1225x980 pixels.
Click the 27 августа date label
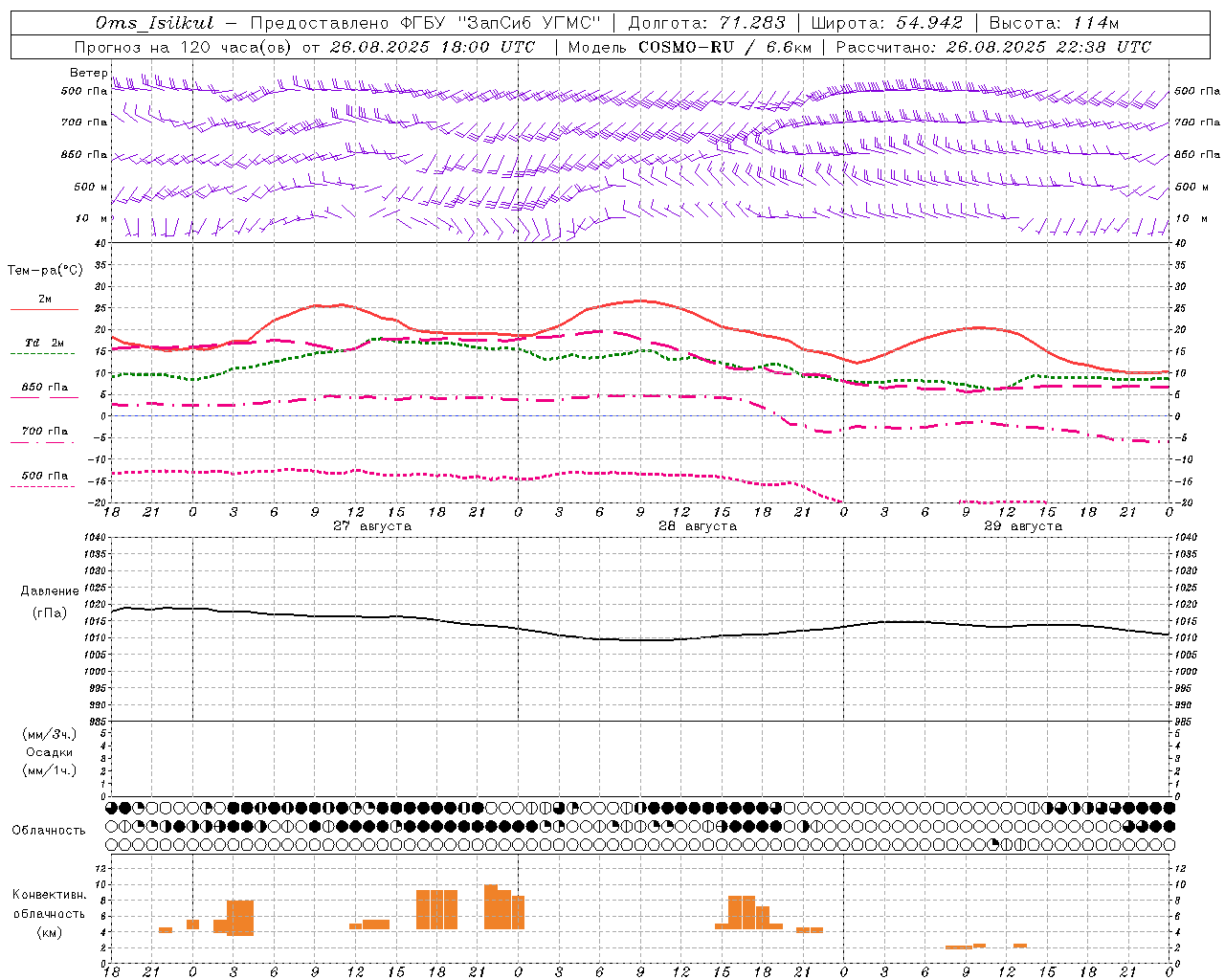coord(372,526)
